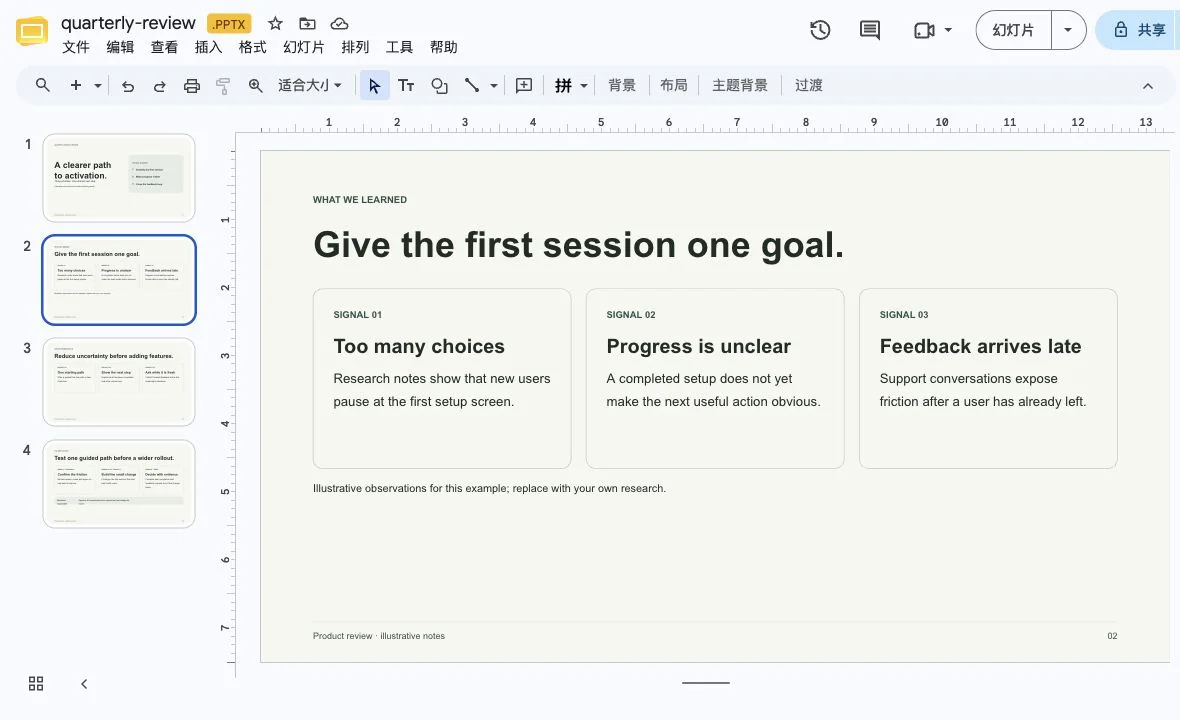The height and width of the screenshot is (720, 1180).
Task: Open the 格式 menu
Action: click(253, 47)
